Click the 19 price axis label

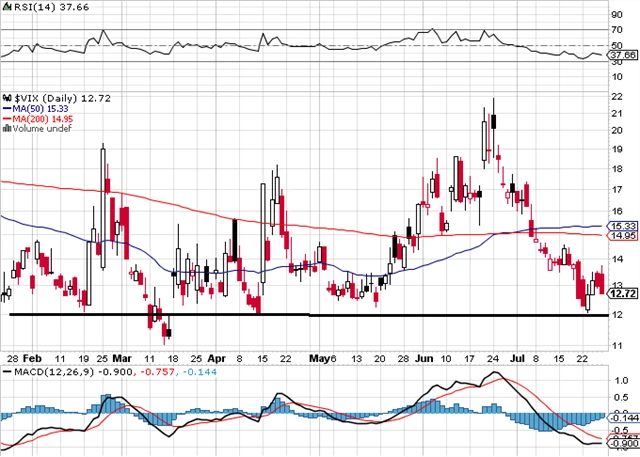pyautogui.click(x=617, y=149)
